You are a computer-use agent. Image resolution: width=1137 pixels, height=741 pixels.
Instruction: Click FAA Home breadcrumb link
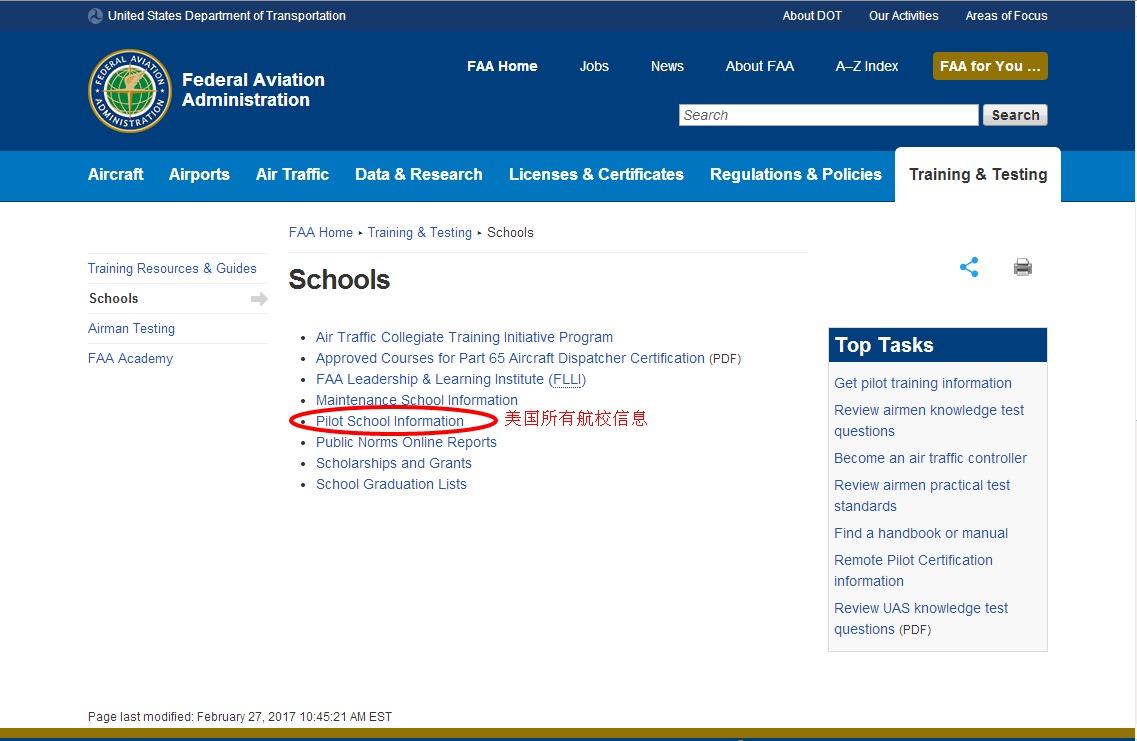(321, 232)
